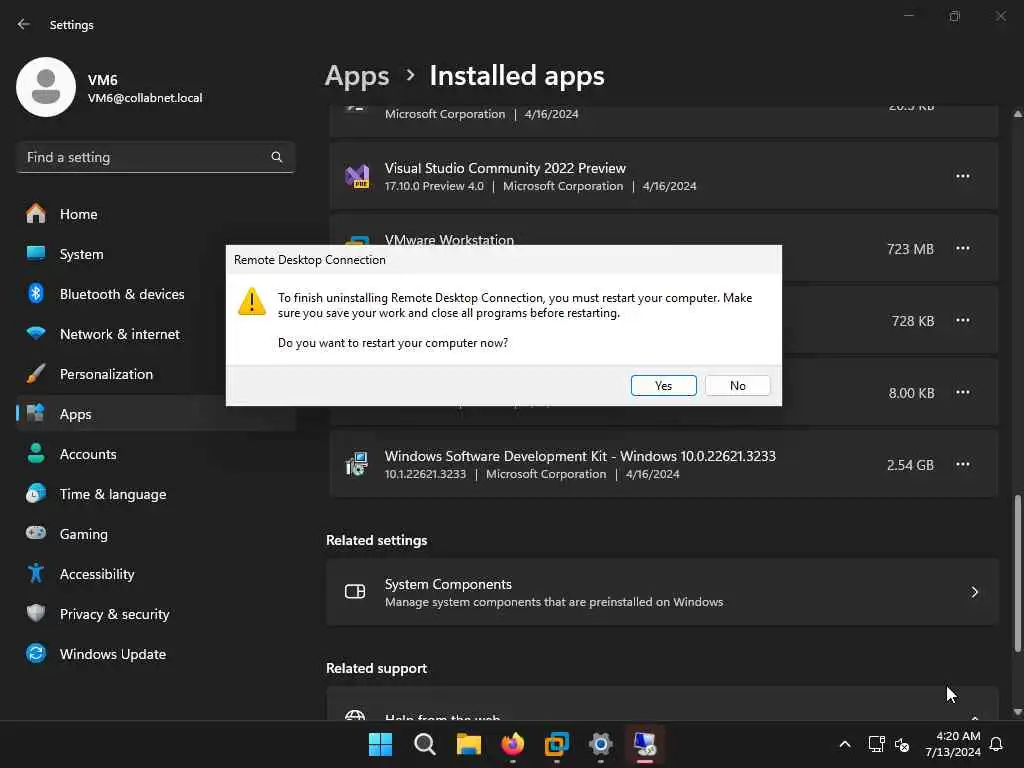The height and width of the screenshot is (768, 1024).
Task: Open the clock showing 4:20 AM
Action: coord(952,744)
